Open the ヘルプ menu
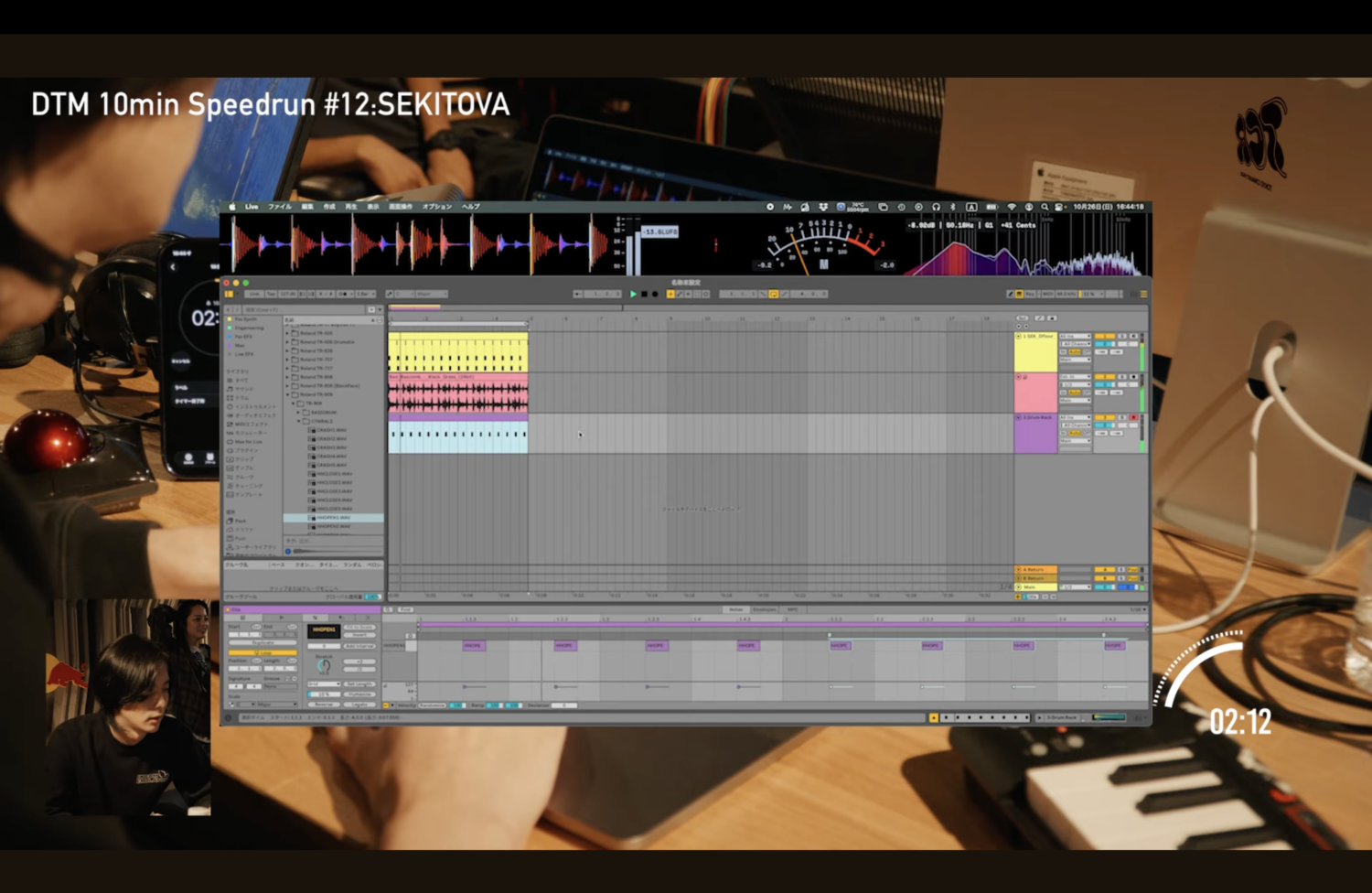This screenshot has width=1372, height=893. click(471, 208)
